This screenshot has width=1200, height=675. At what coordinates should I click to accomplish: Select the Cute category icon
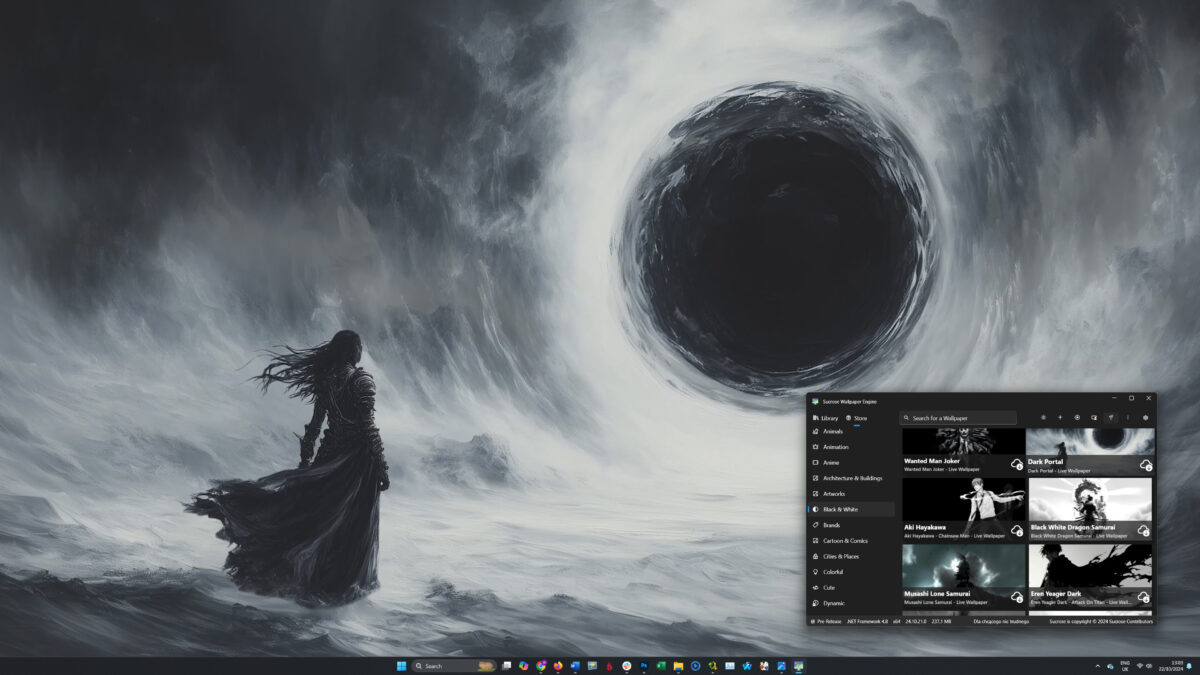click(817, 587)
